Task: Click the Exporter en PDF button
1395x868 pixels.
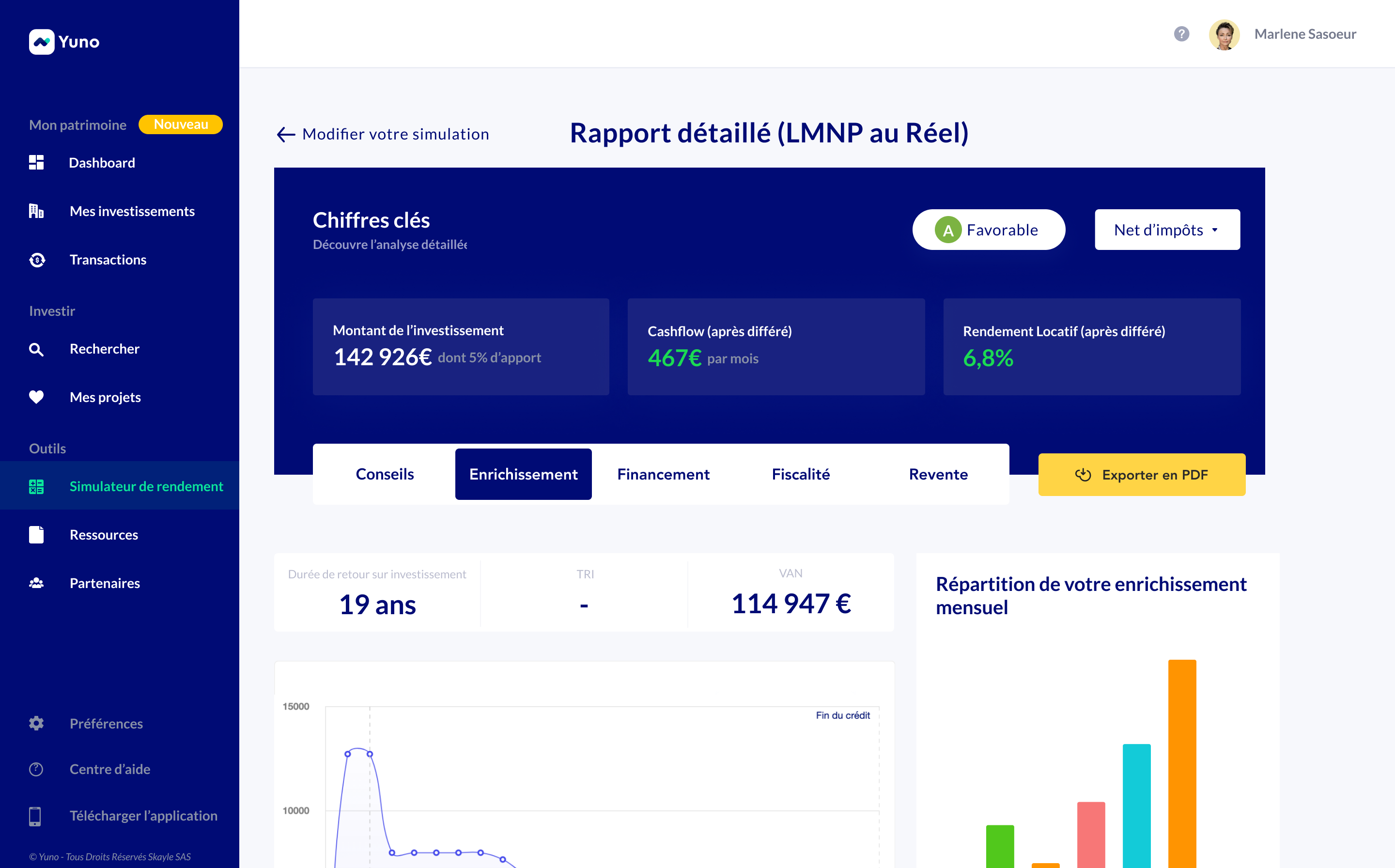Action: tap(1141, 475)
